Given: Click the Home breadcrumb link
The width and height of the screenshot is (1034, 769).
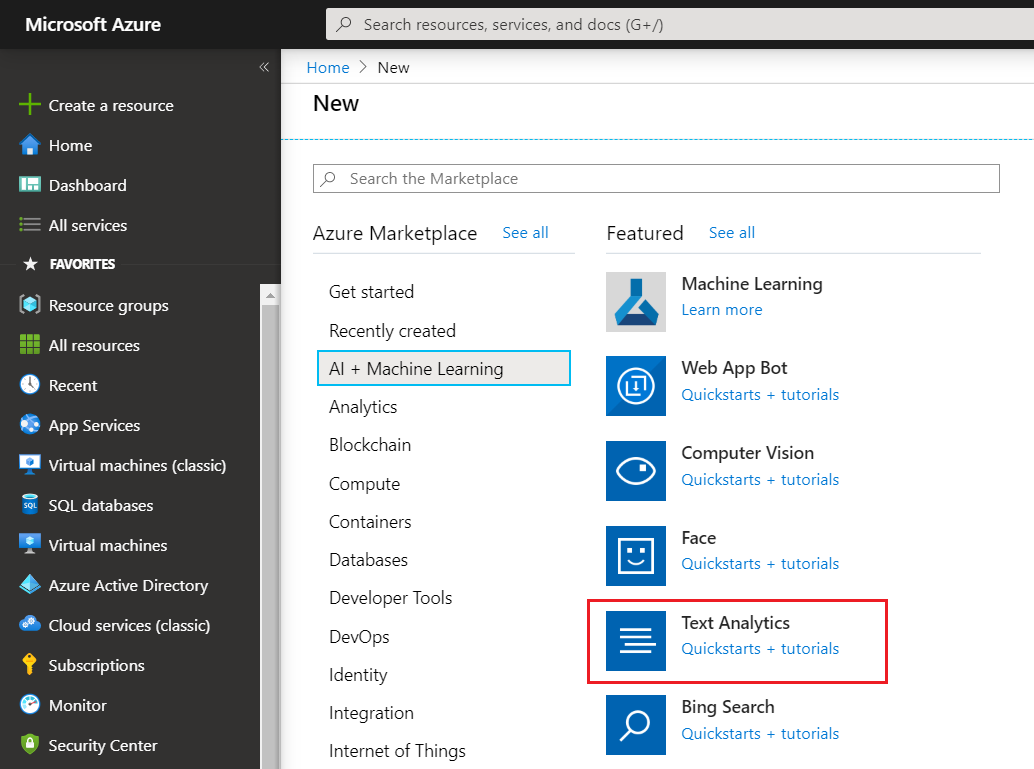Looking at the screenshot, I should (x=328, y=67).
